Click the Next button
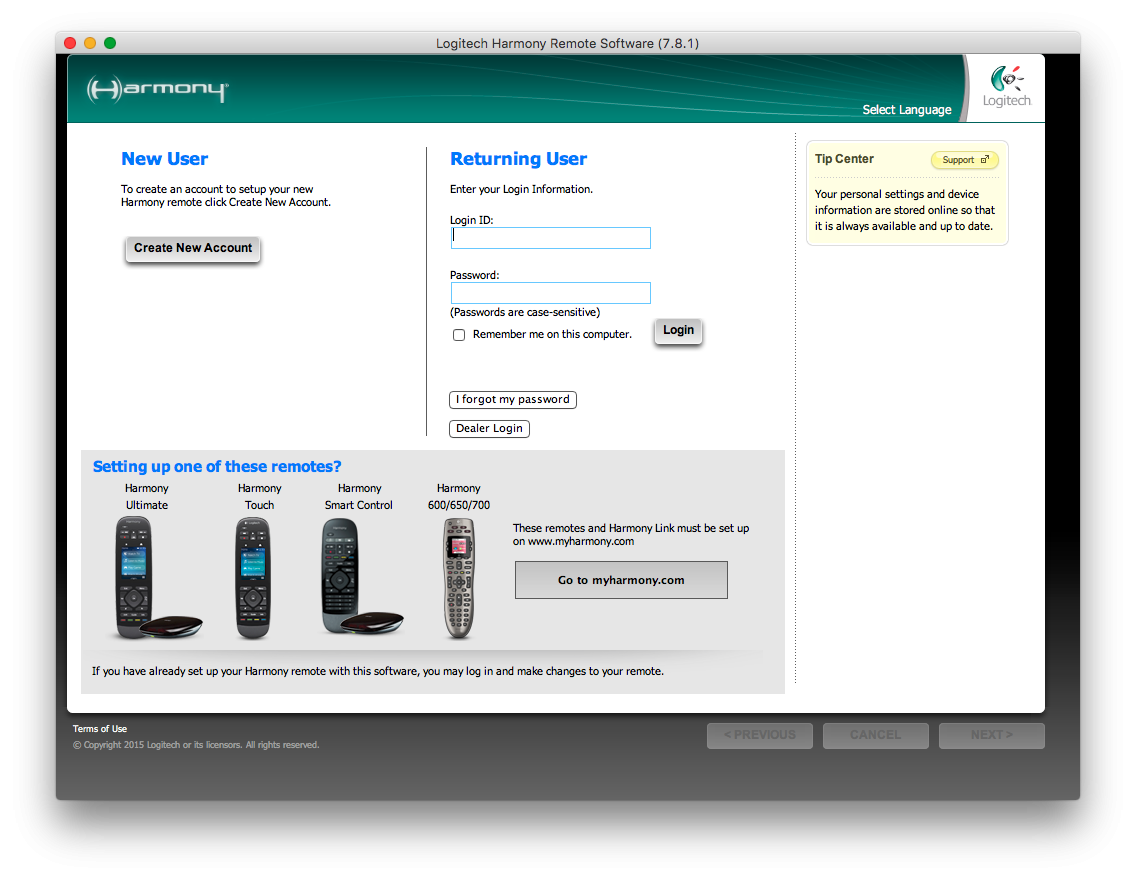 (992, 735)
